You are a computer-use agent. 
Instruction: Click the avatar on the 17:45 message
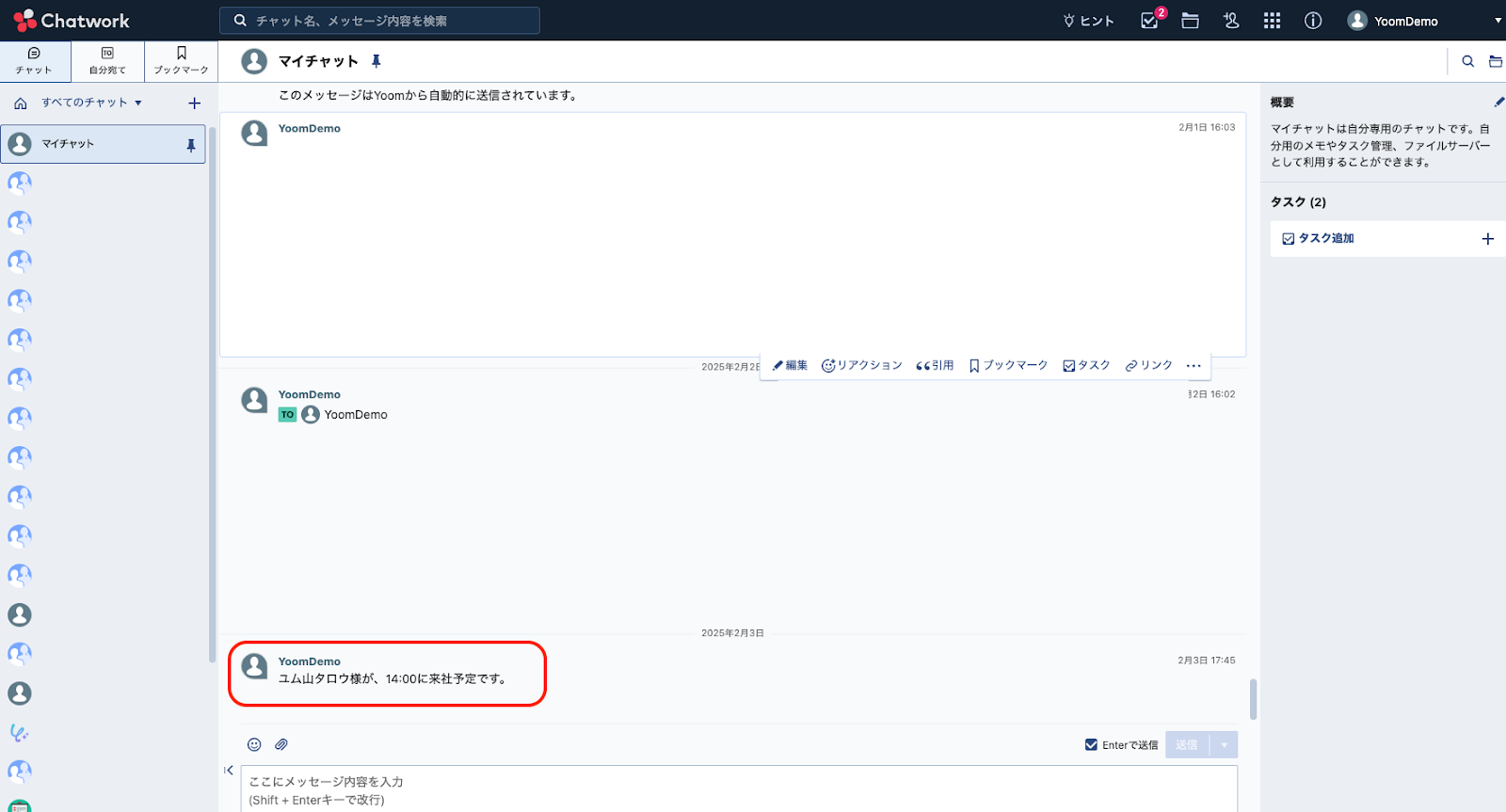[x=254, y=666]
